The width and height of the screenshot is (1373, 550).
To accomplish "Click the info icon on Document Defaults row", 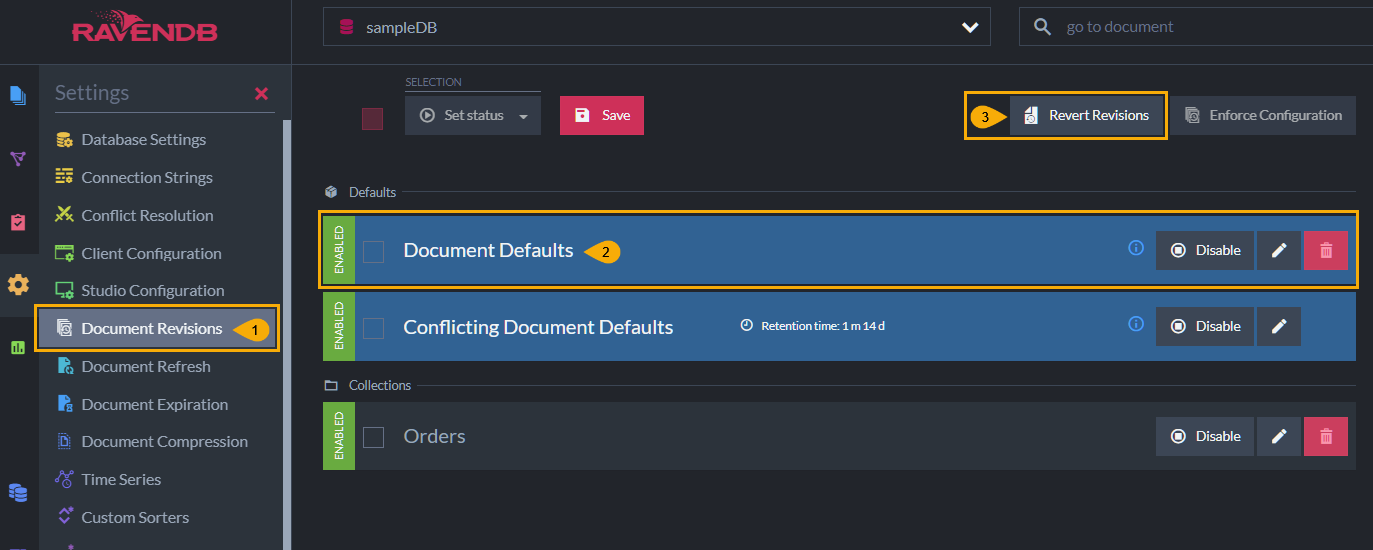I will coord(1136,248).
